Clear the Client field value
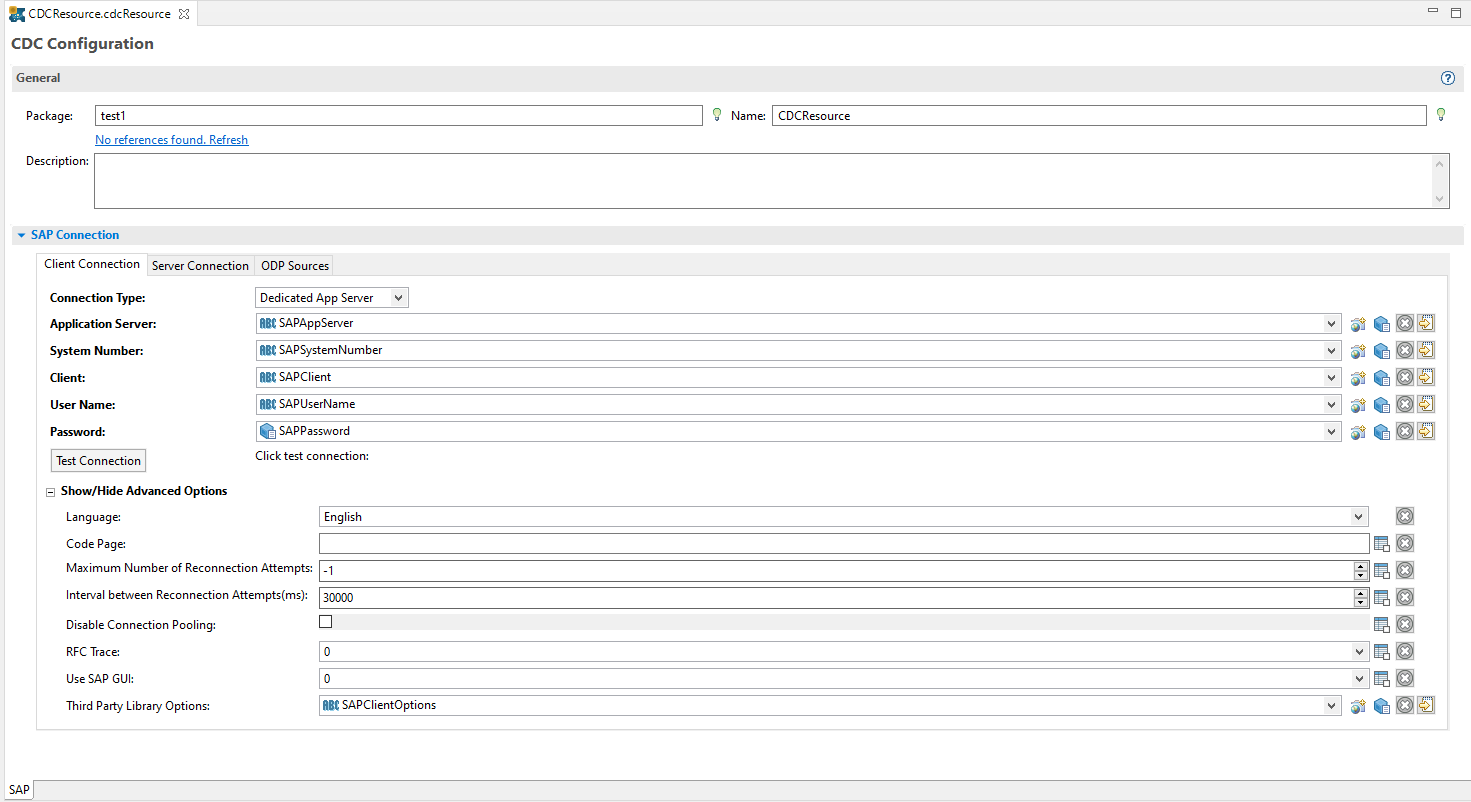The width and height of the screenshot is (1471, 802). click(x=1405, y=378)
